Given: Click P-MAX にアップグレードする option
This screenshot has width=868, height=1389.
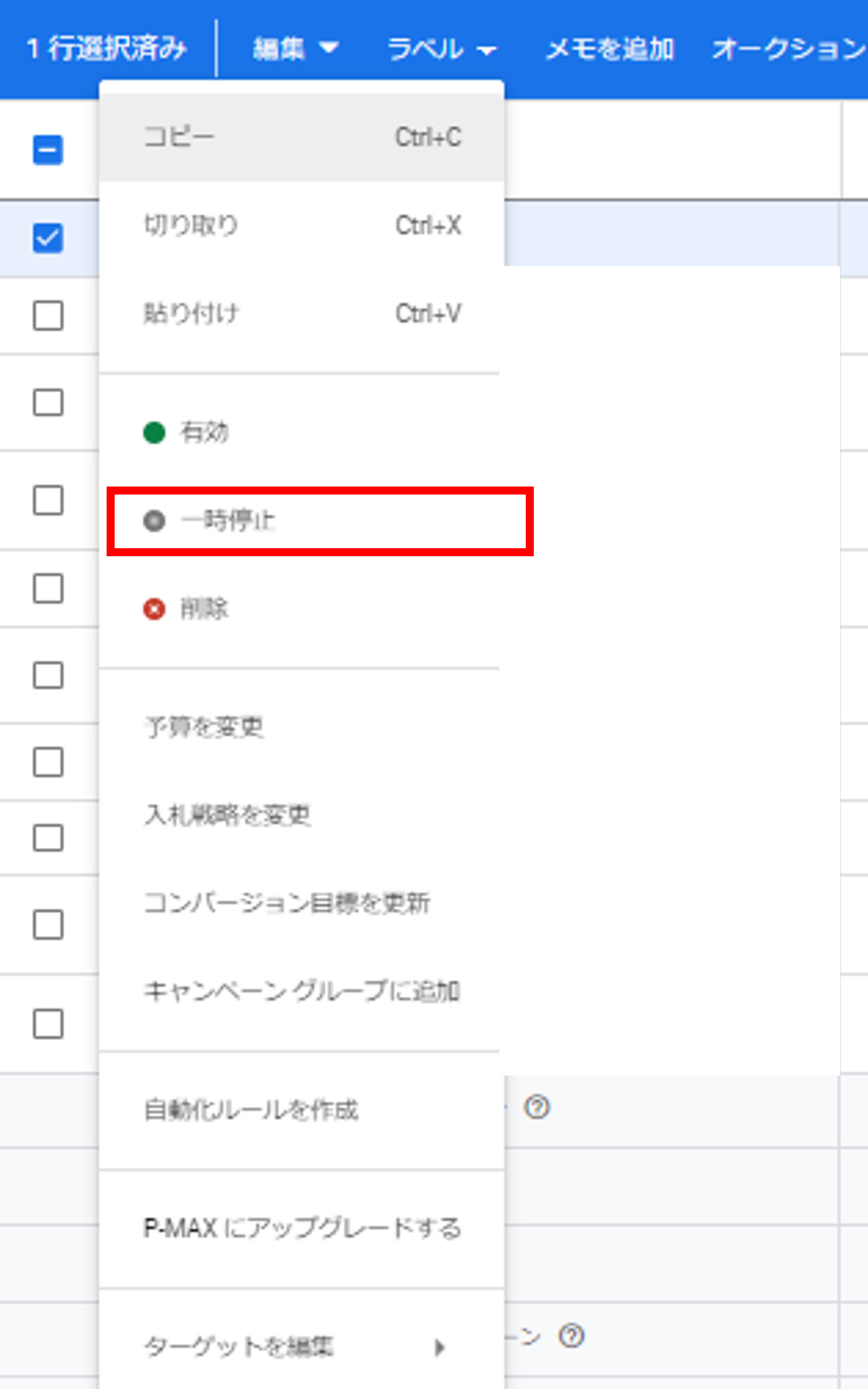Looking at the screenshot, I should coord(301,1228).
